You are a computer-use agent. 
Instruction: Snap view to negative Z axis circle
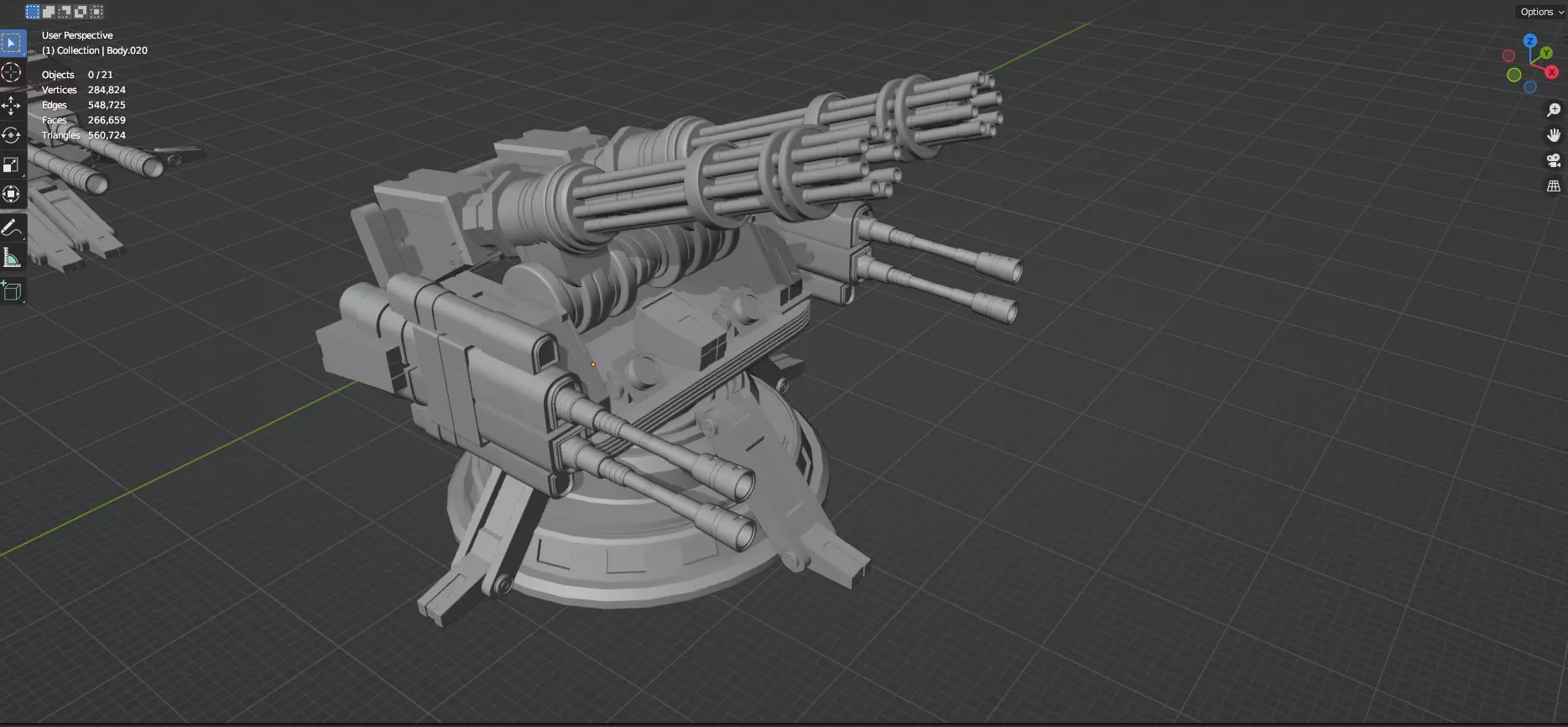coord(1530,86)
